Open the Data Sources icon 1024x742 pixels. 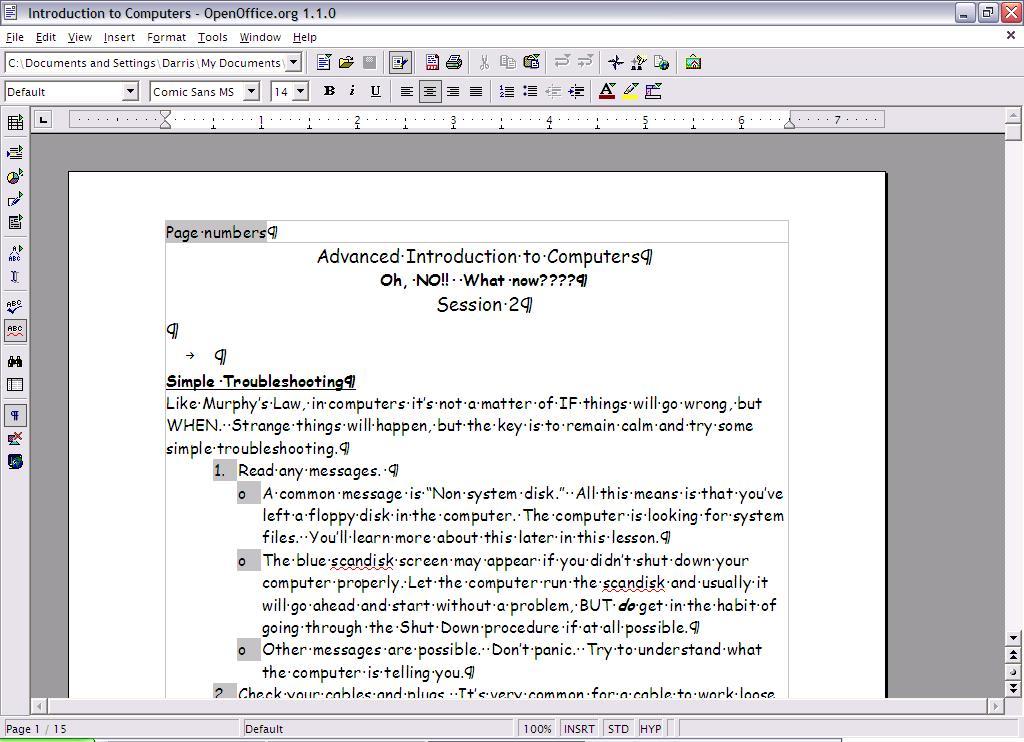(x=15, y=385)
